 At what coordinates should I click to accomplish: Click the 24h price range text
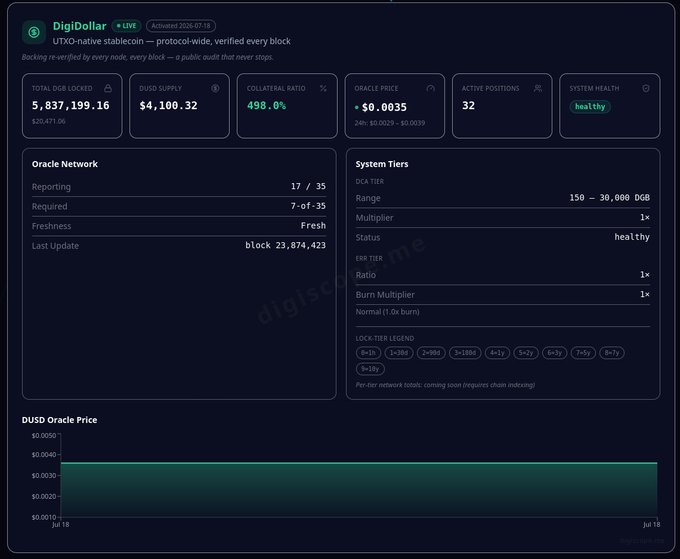tap(389, 123)
